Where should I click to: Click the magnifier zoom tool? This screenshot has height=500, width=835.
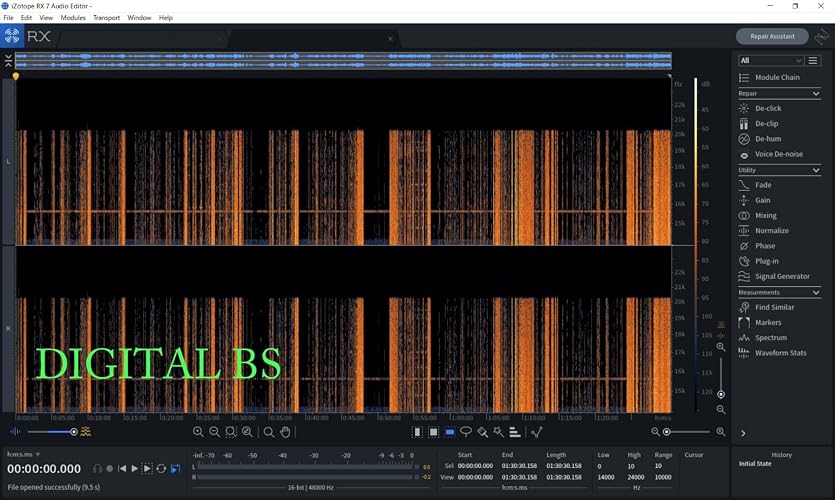269,432
